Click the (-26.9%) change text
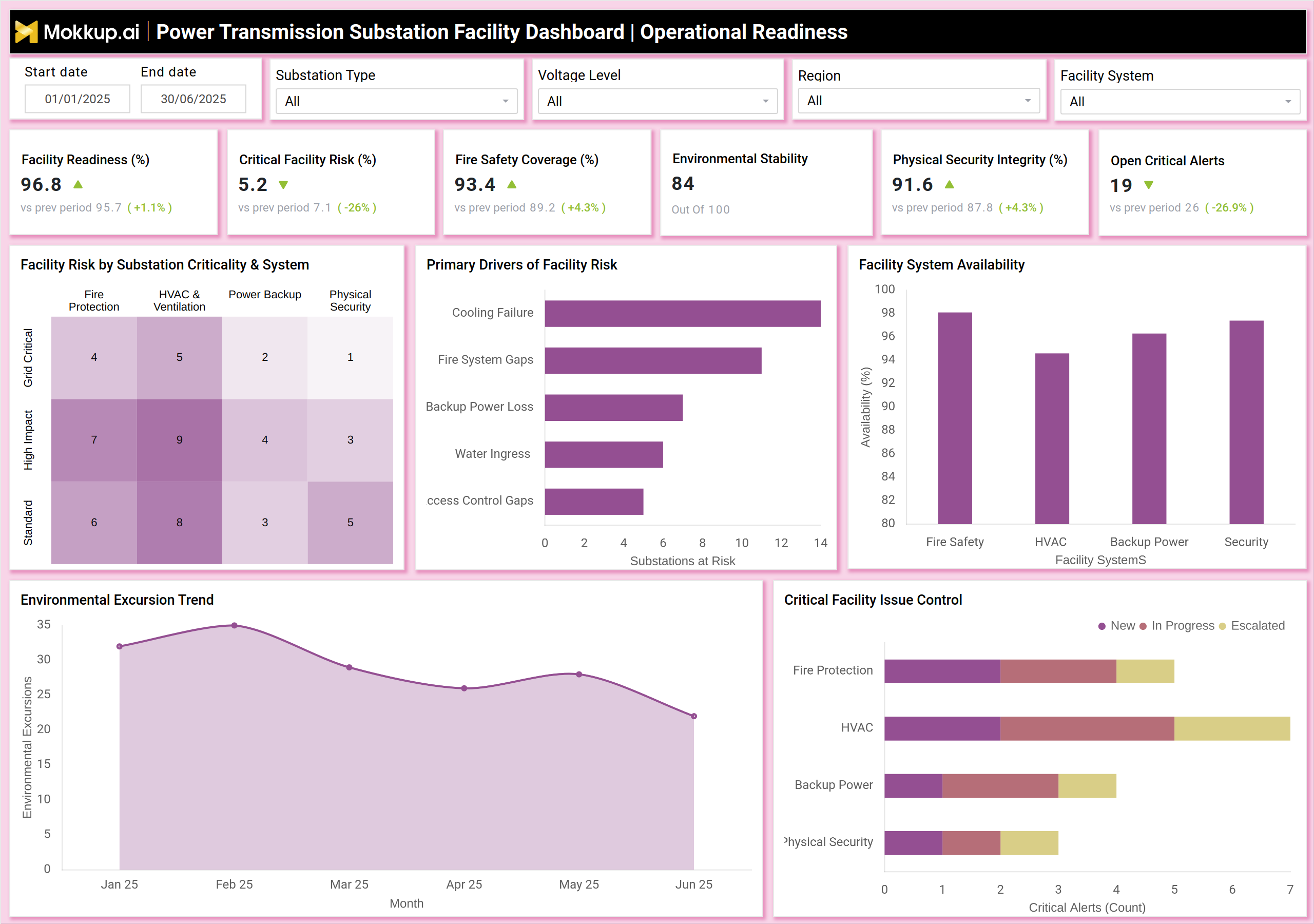The height and width of the screenshot is (924, 1314). [x=1229, y=208]
